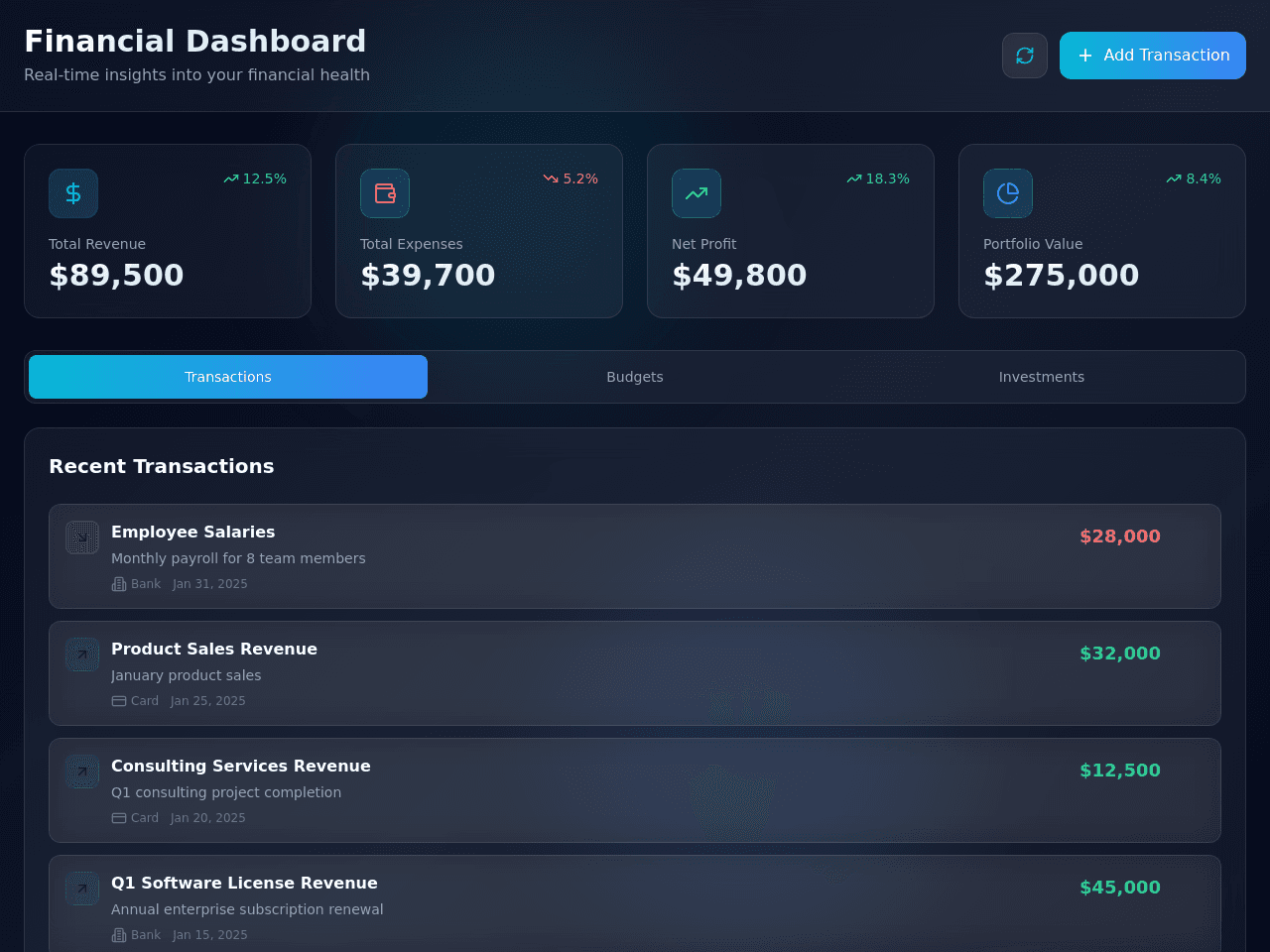Click the Portfolio Value label

coord(1033,244)
